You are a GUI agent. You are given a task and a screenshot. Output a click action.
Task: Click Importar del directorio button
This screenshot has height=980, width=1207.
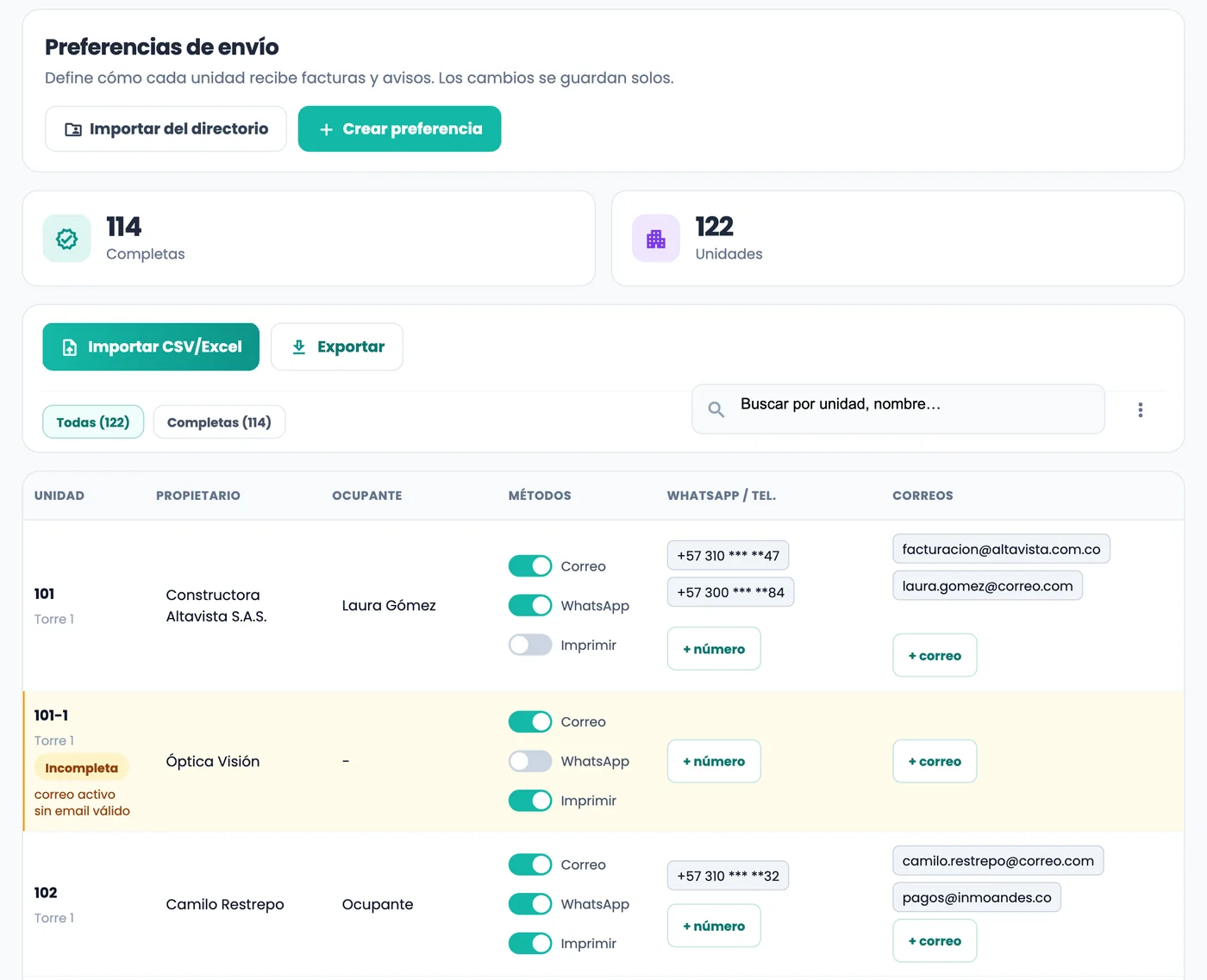(166, 129)
